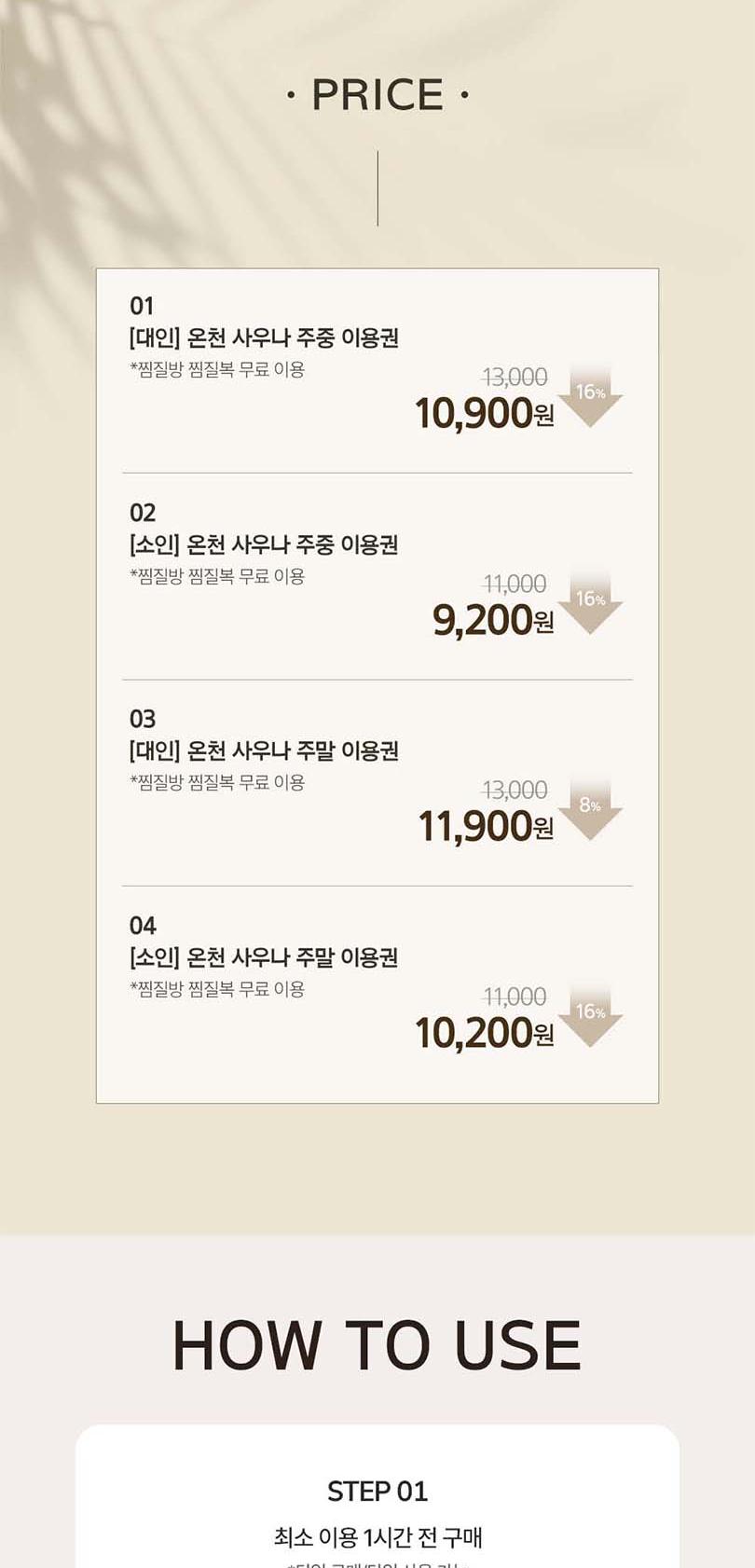Click the item number 03 label
Screen dimensions: 755x1568
[x=143, y=719]
